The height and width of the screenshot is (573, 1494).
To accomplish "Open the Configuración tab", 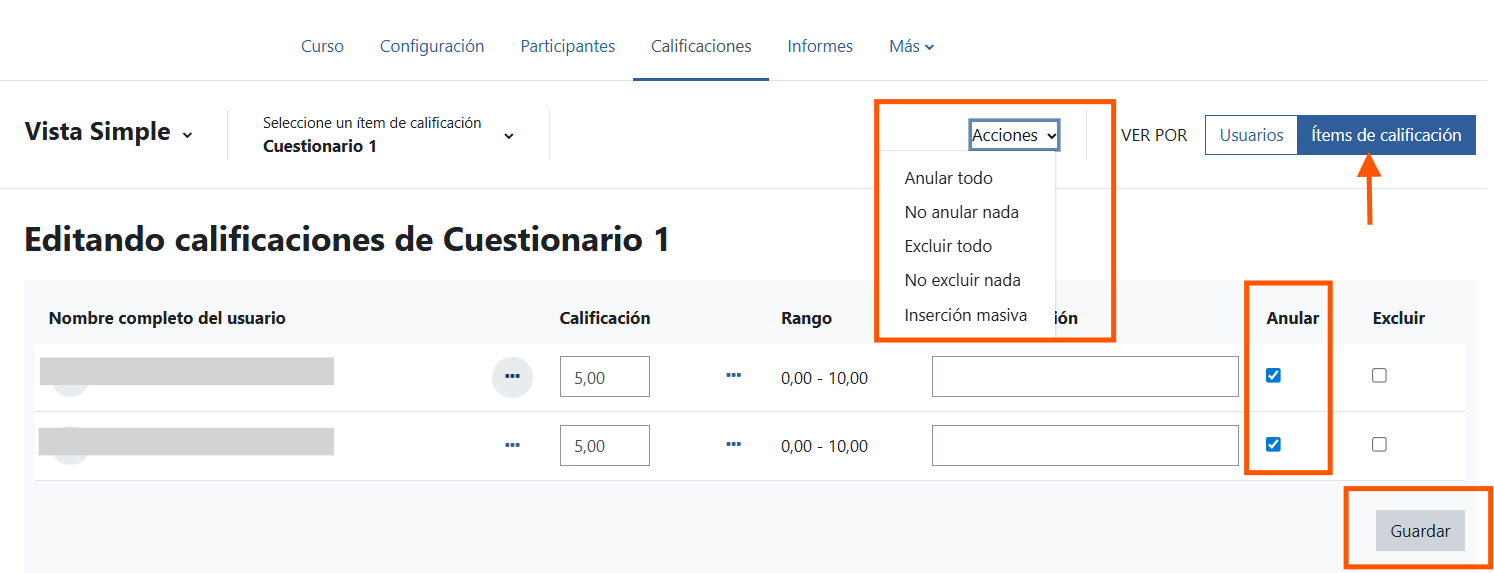I will (x=432, y=46).
